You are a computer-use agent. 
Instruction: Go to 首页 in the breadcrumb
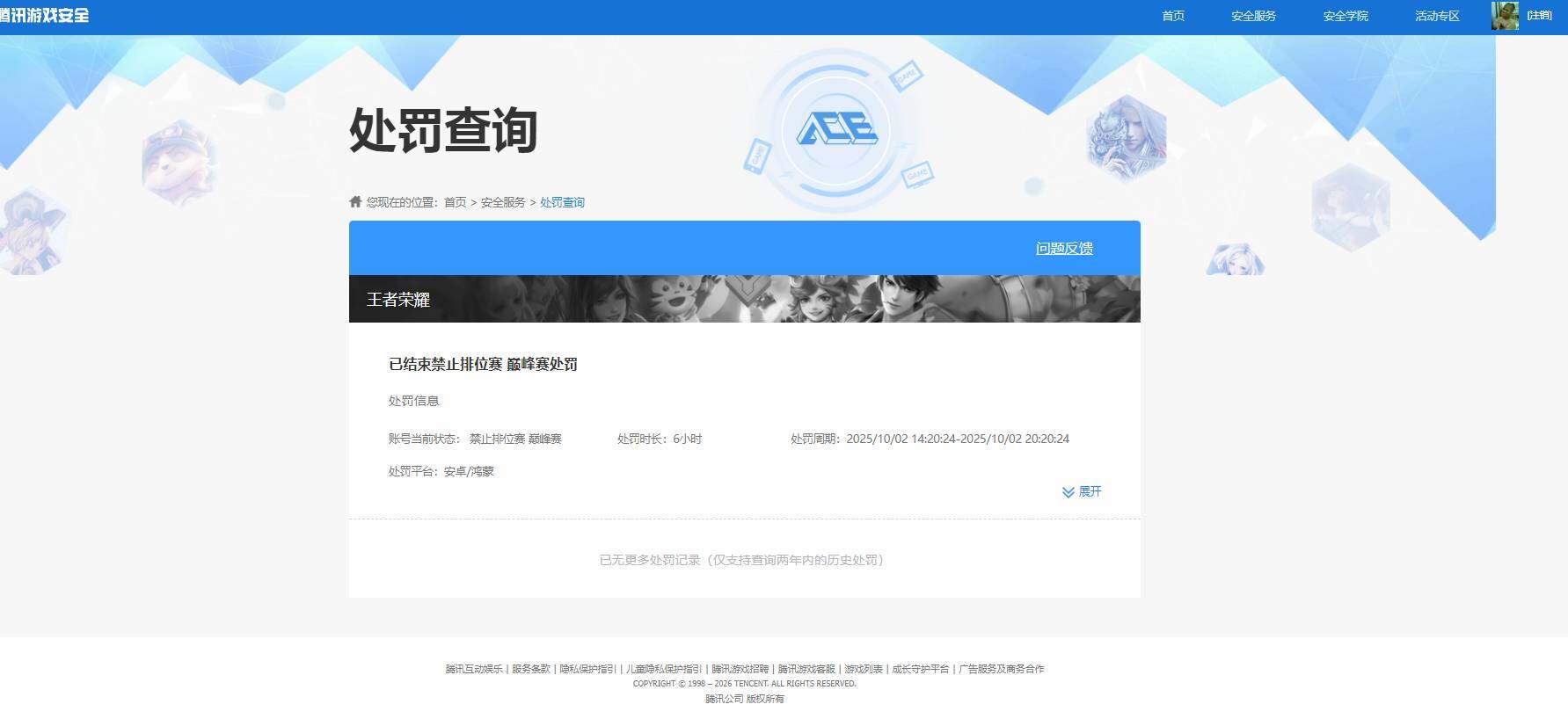click(455, 202)
